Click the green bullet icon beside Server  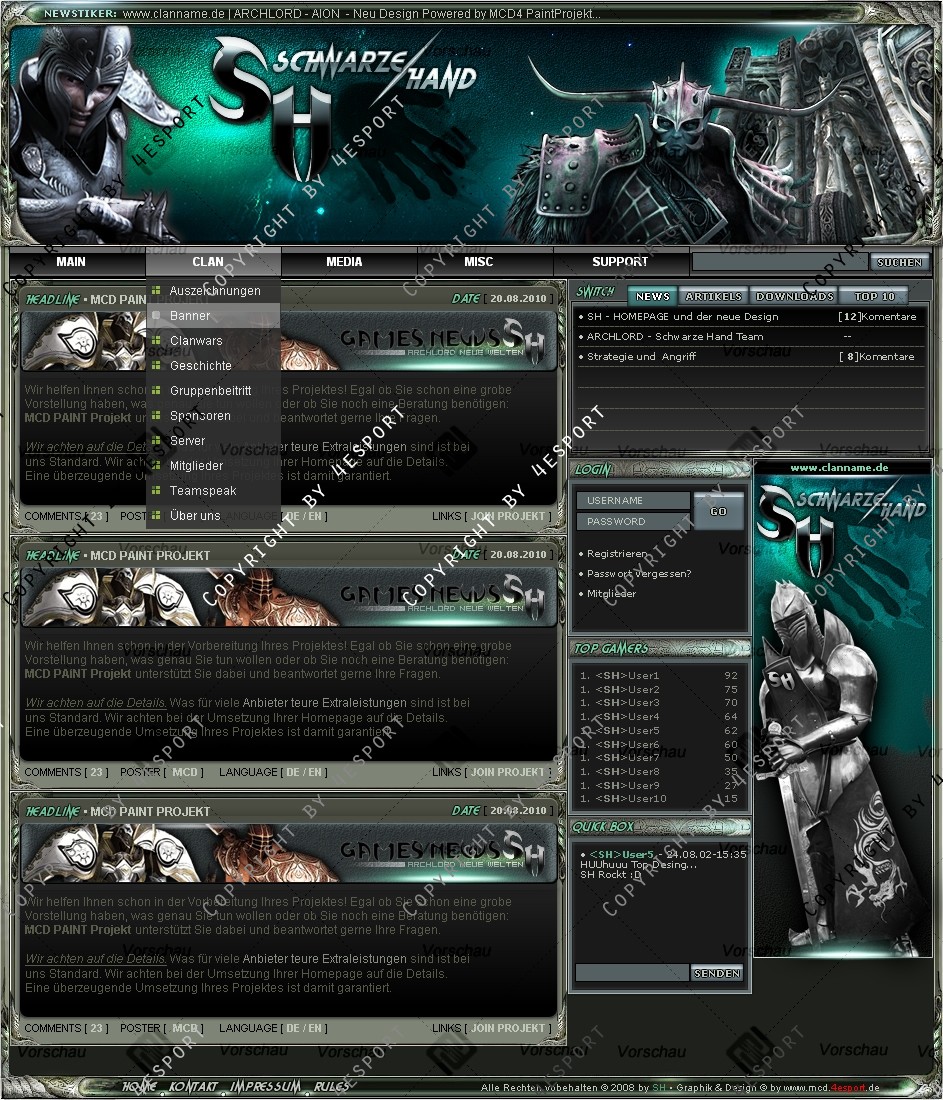pyautogui.click(x=156, y=441)
